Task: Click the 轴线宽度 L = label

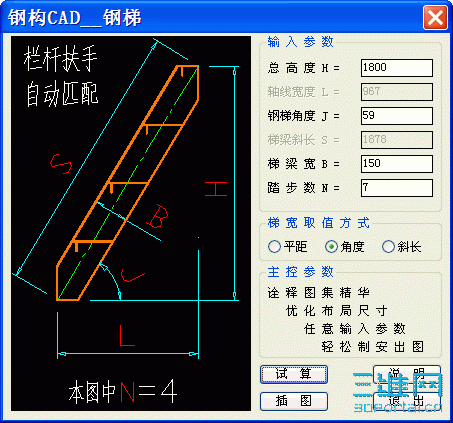Action: [x=304, y=92]
